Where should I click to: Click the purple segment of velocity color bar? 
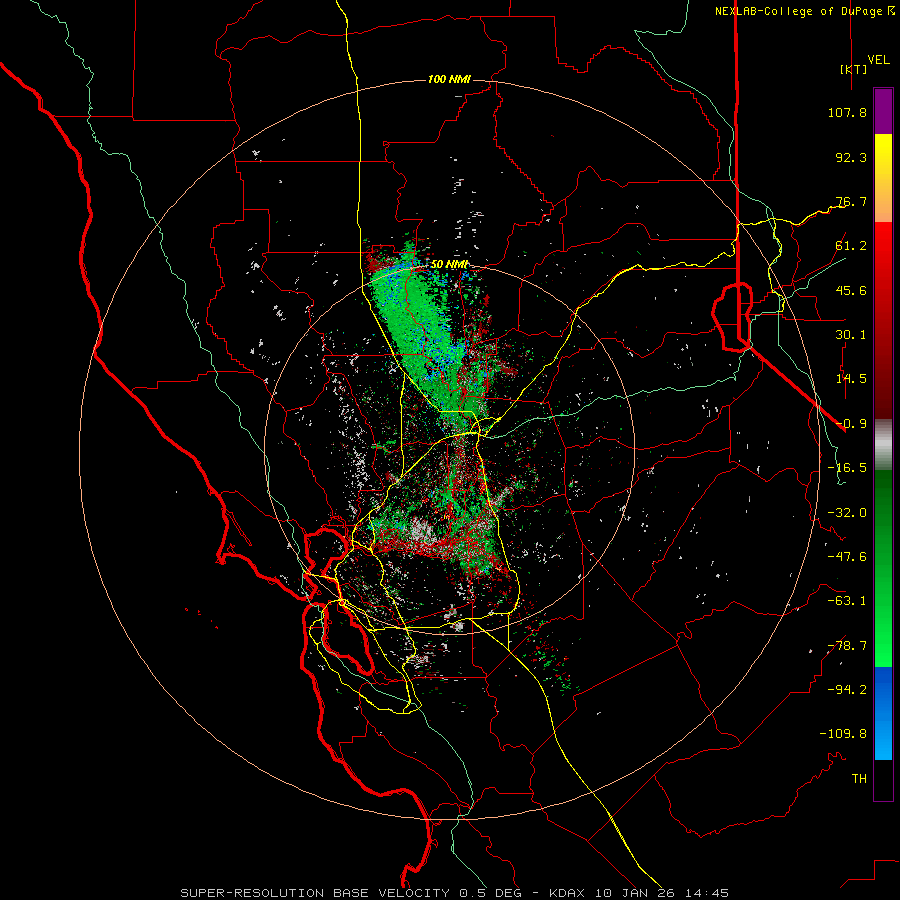(x=883, y=111)
